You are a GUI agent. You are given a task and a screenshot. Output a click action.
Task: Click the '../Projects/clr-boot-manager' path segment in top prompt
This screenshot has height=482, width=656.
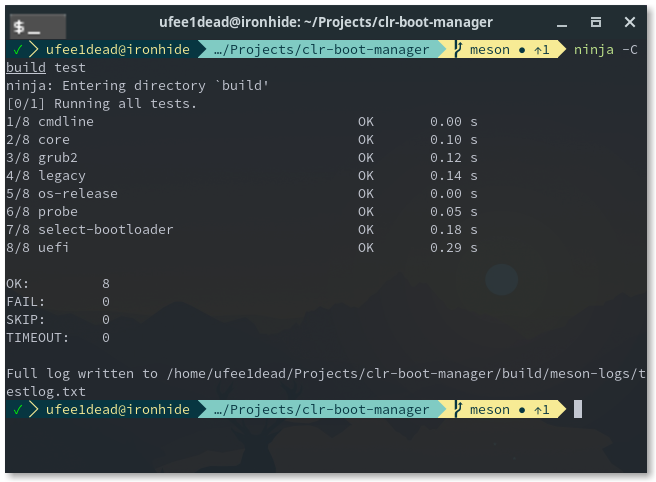coord(322,50)
